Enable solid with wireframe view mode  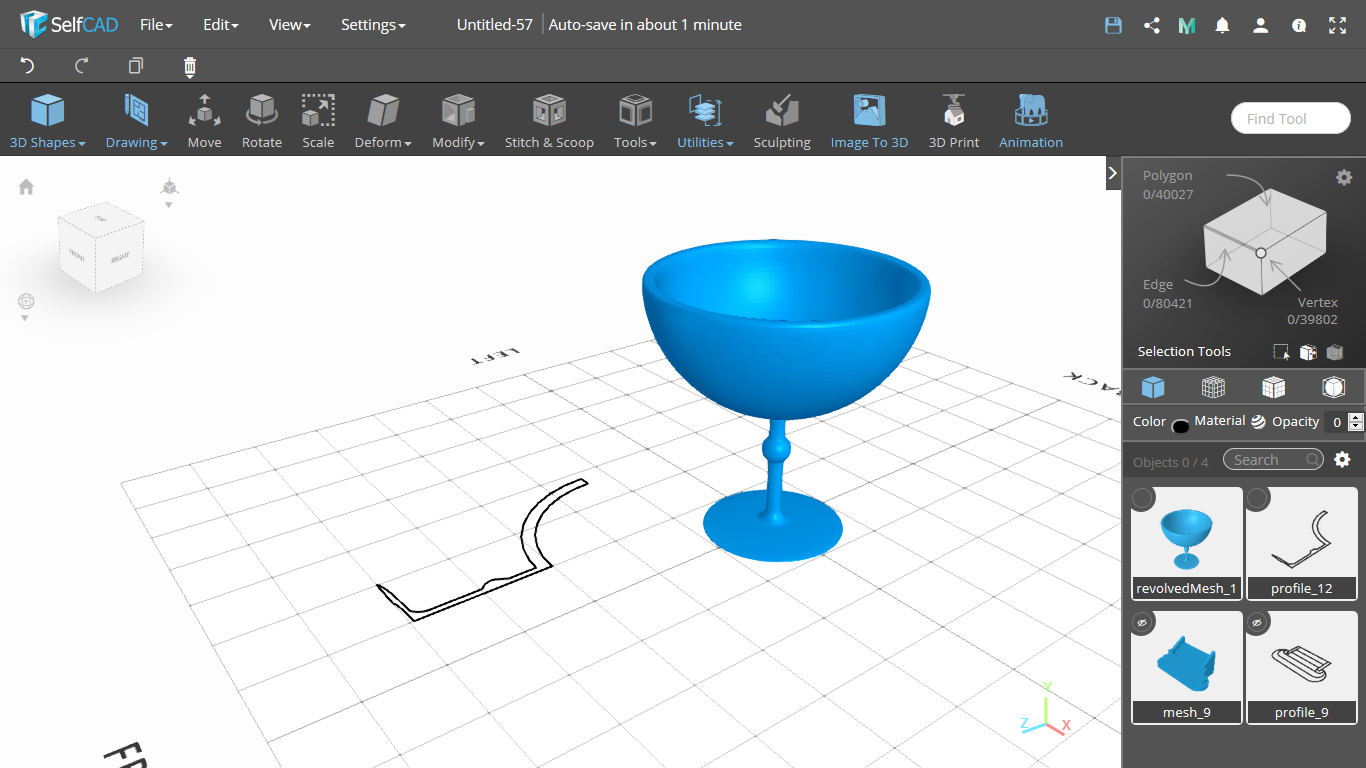[1273, 387]
